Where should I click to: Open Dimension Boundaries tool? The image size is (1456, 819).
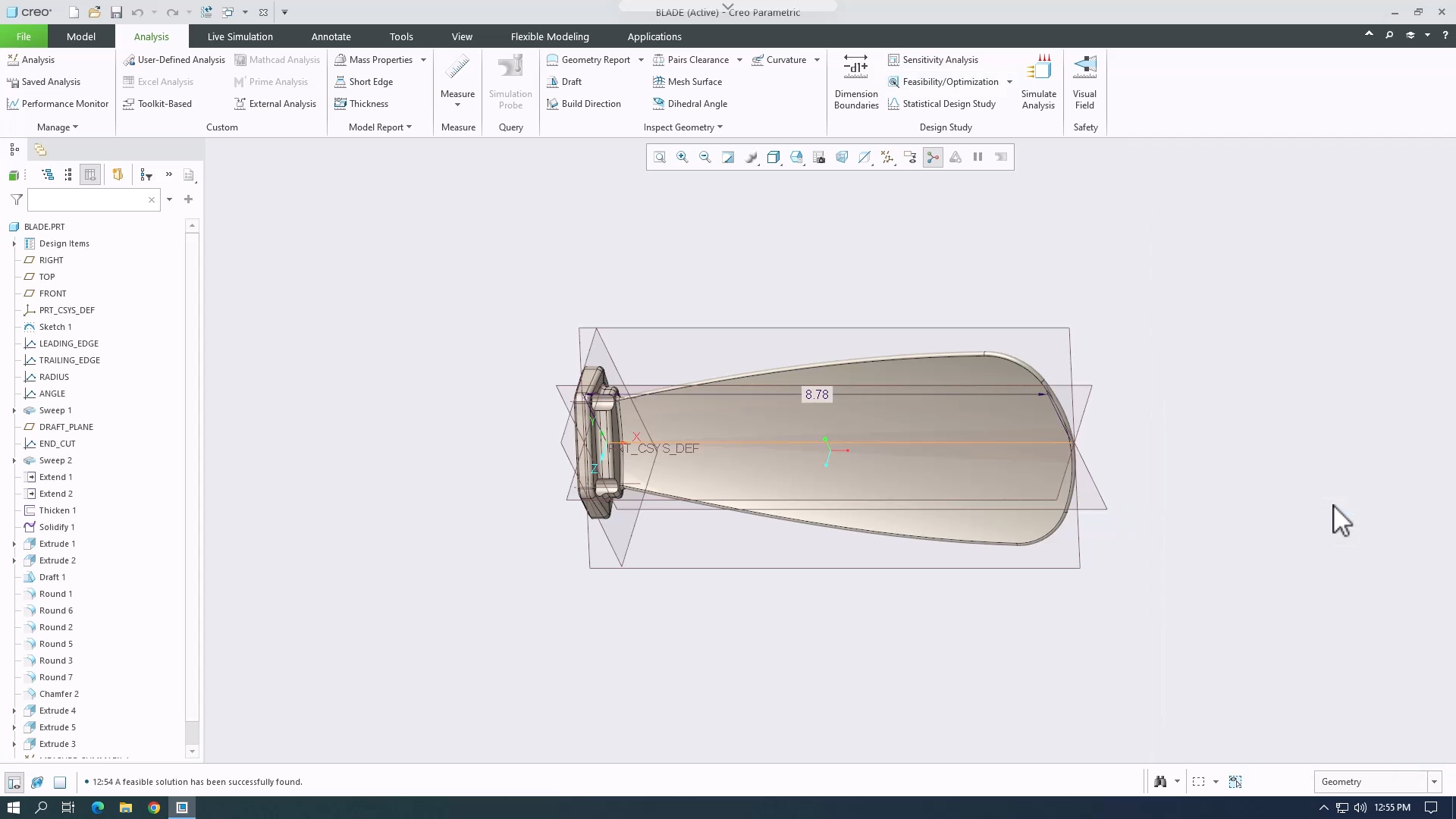(855, 83)
